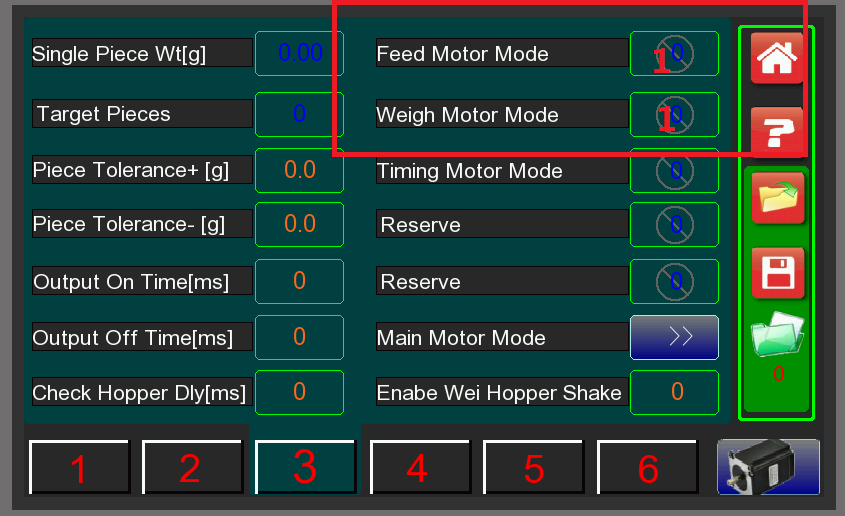845x516 pixels.
Task: Open help with question mark icon
Action: [777, 132]
